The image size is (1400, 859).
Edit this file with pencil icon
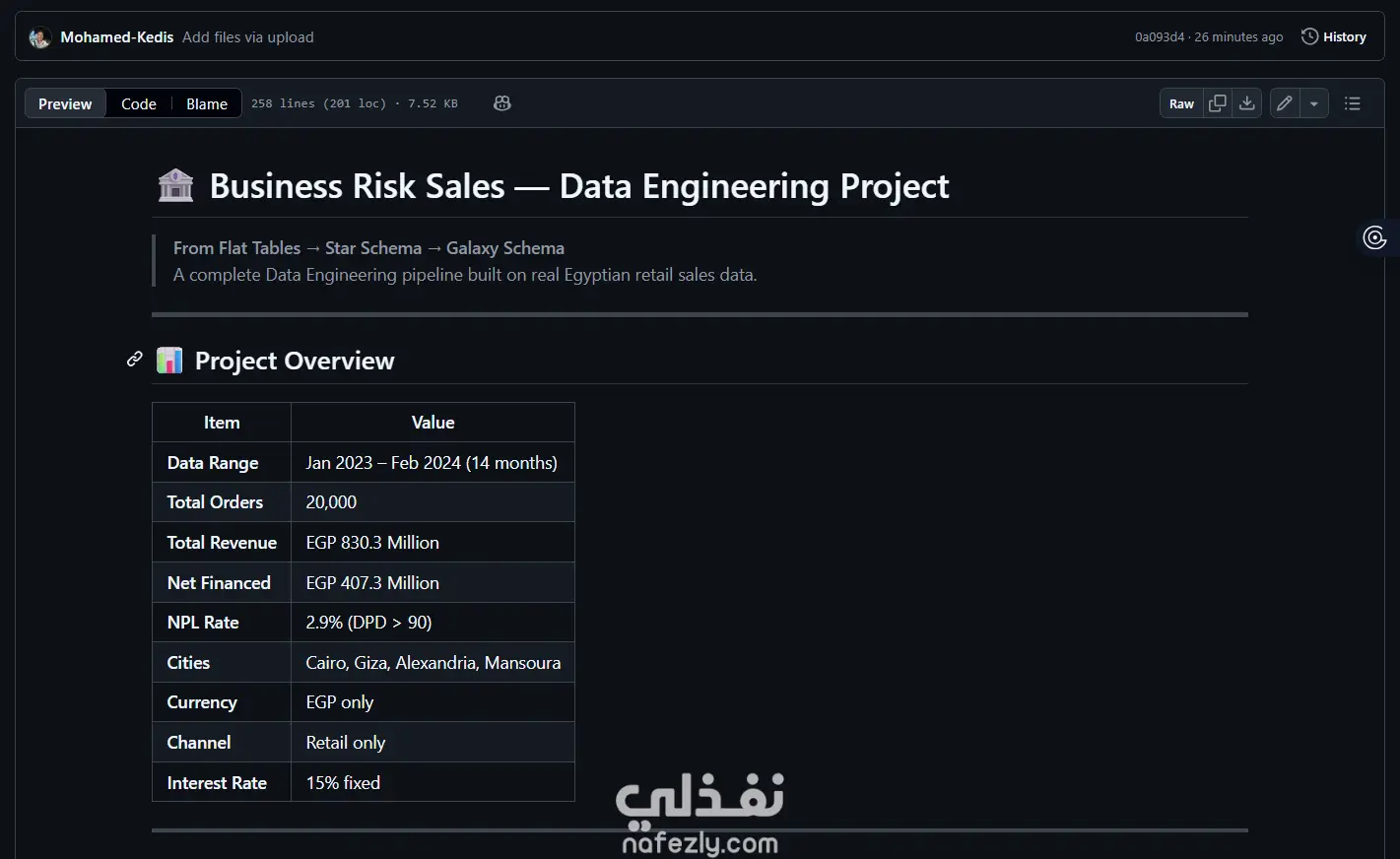(x=1285, y=103)
